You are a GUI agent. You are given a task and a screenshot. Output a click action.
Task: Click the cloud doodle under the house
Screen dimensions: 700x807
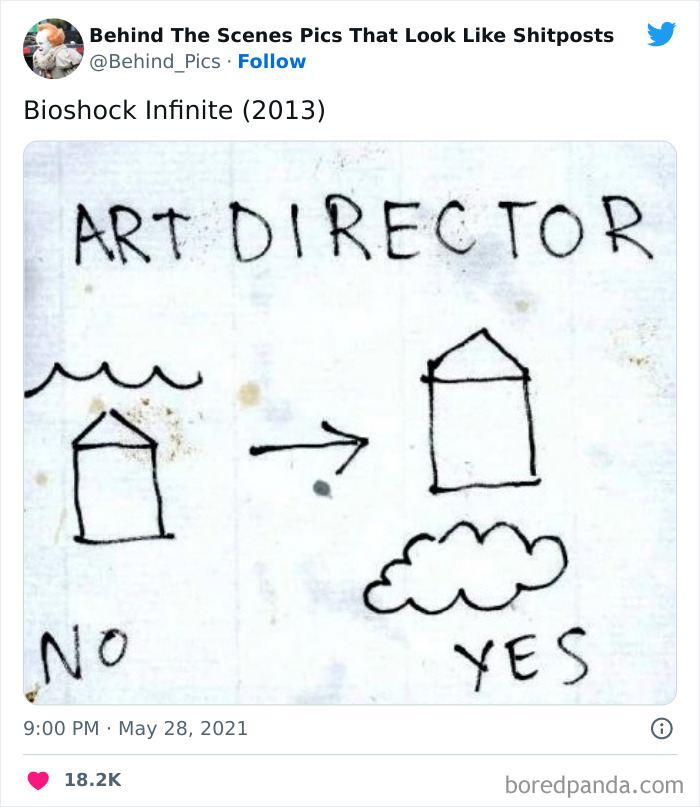tap(465, 568)
